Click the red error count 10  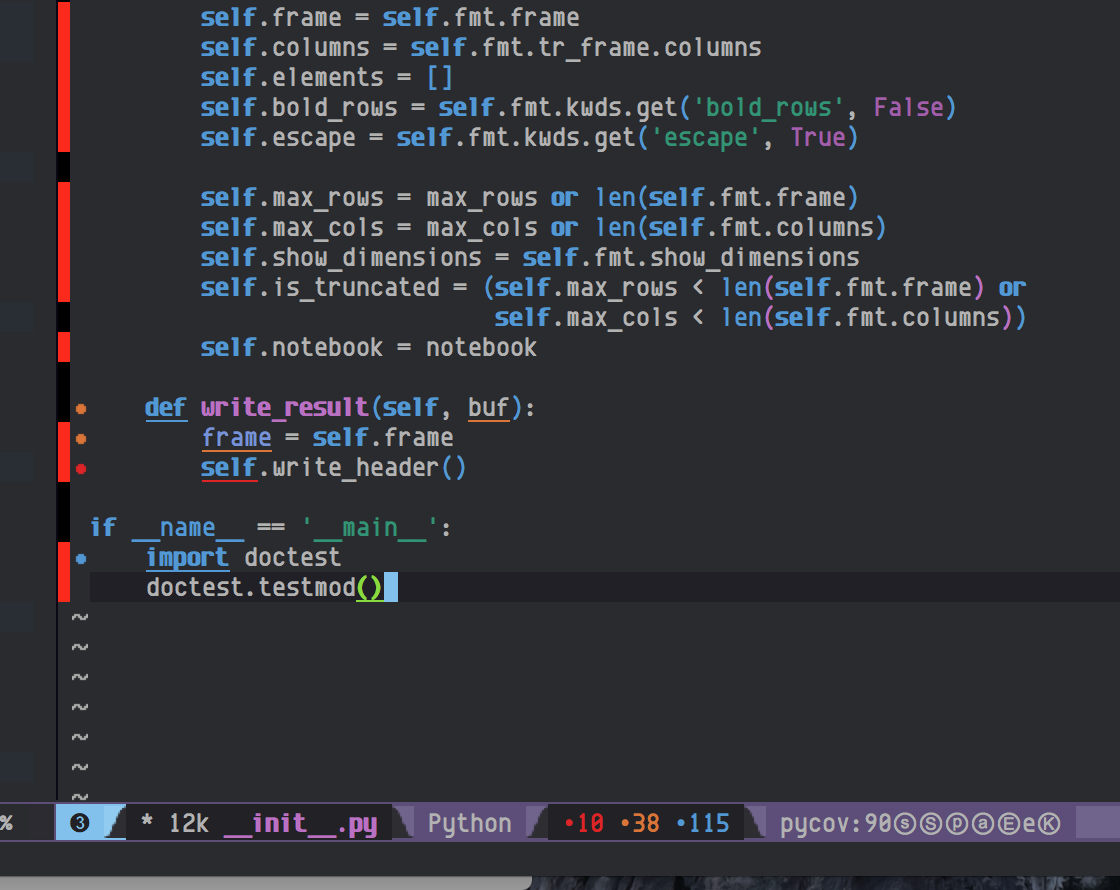point(584,824)
